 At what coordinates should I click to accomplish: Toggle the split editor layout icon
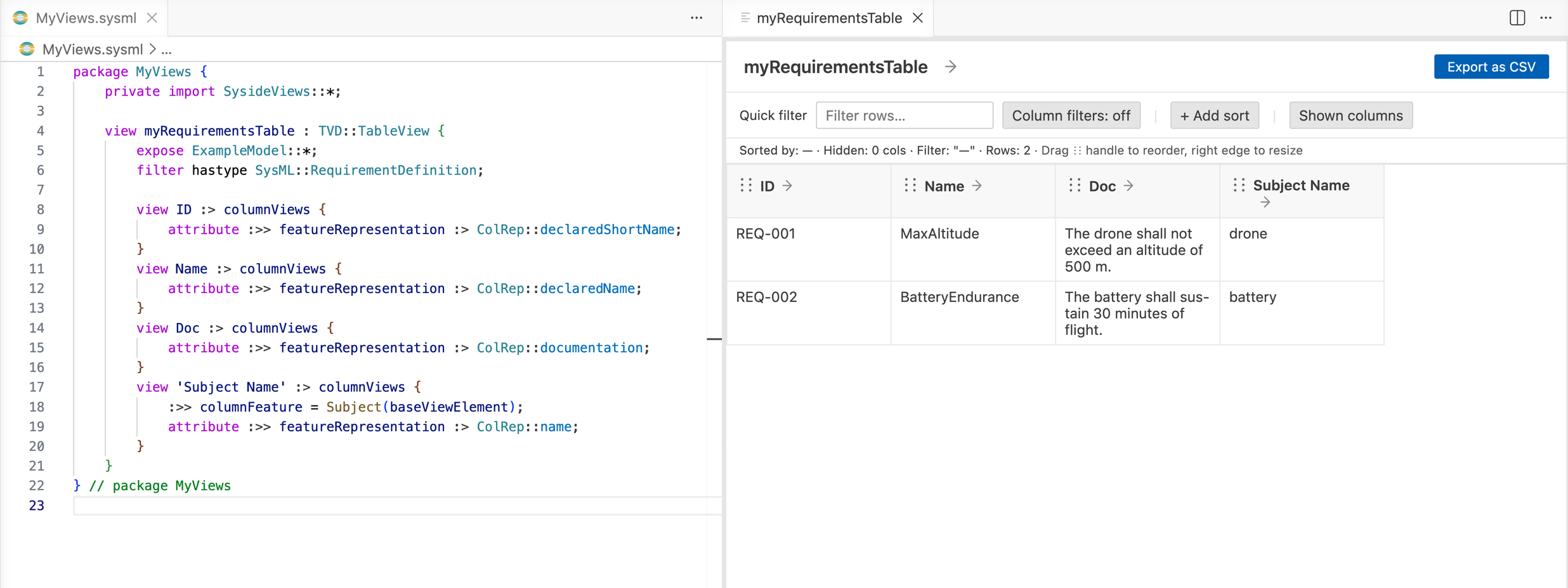1517,18
